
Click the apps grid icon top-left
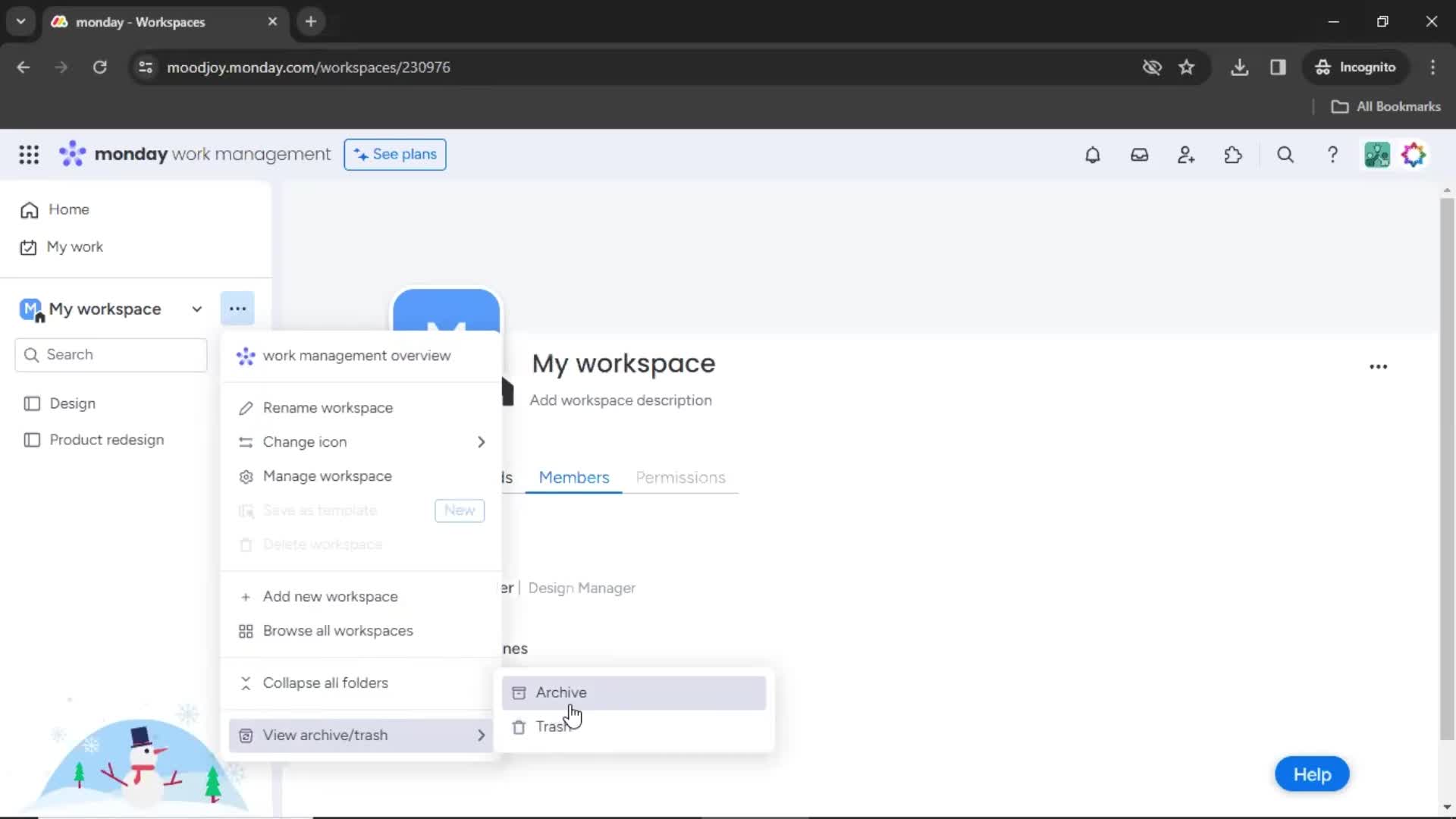pyautogui.click(x=29, y=154)
